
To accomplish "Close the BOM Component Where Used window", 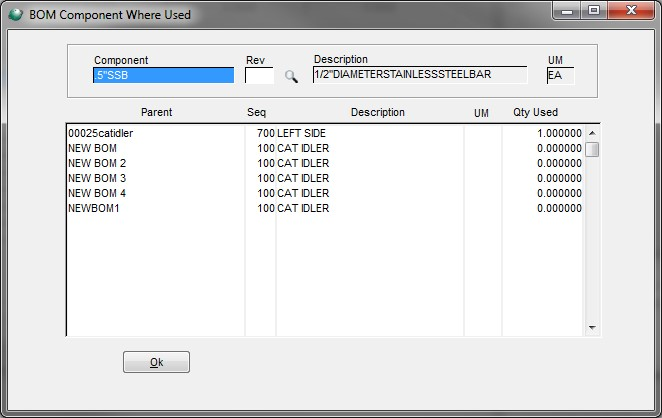I will 631,11.
